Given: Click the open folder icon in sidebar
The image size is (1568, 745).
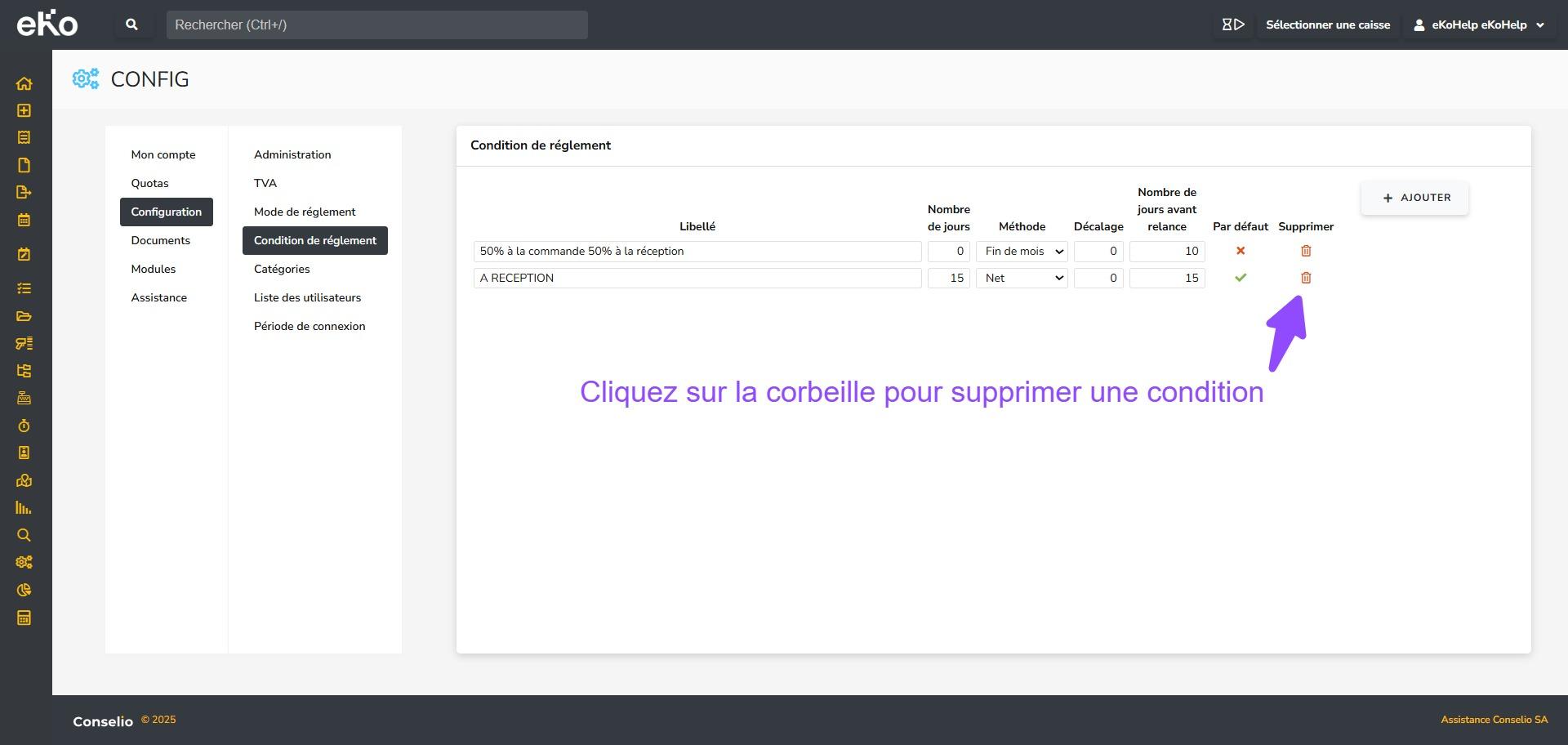Looking at the screenshot, I should 24,316.
